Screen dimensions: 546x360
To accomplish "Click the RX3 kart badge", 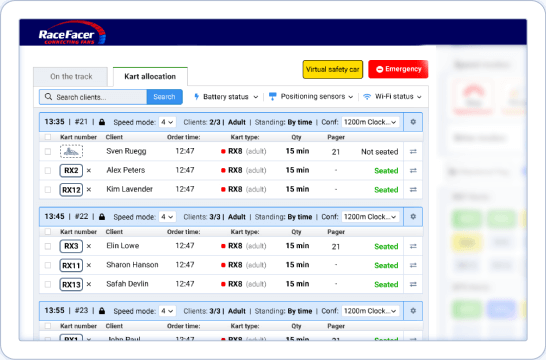I will point(71,246).
